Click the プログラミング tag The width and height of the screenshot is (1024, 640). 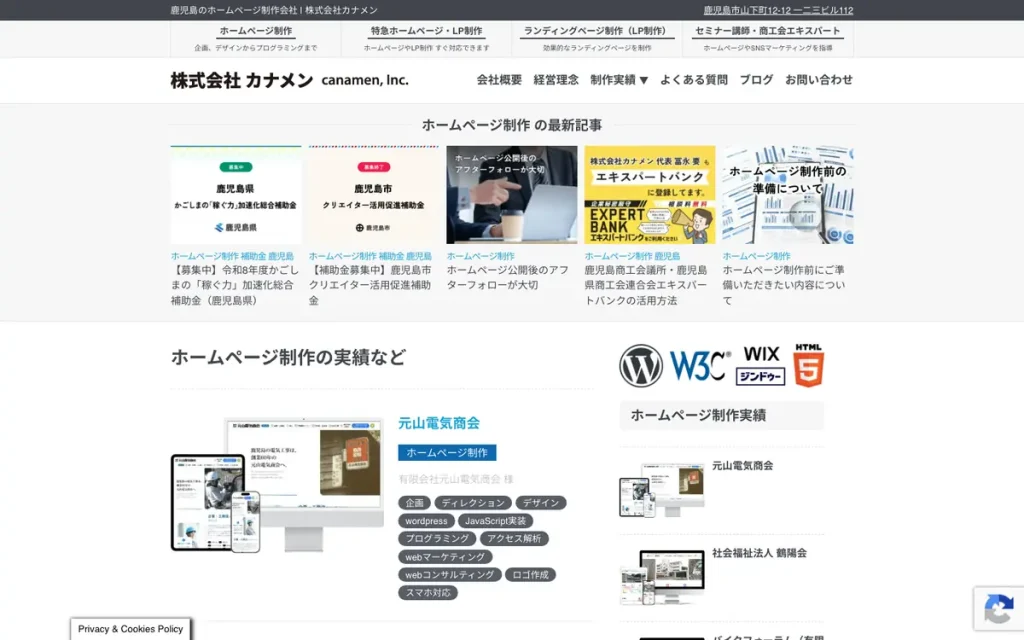click(x=437, y=539)
